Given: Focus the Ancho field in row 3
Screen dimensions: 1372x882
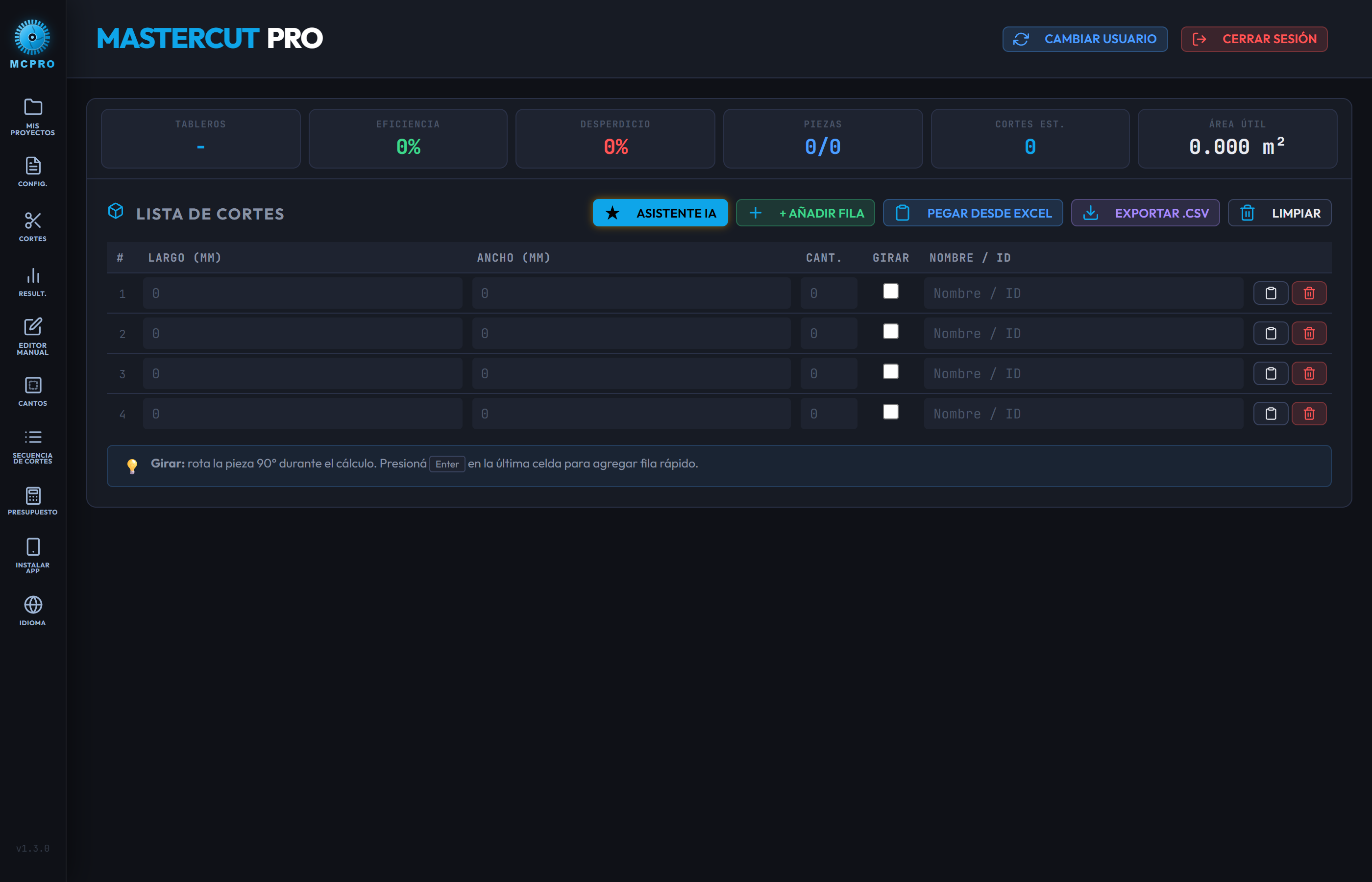Looking at the screenshot, I should pos(631,373).
